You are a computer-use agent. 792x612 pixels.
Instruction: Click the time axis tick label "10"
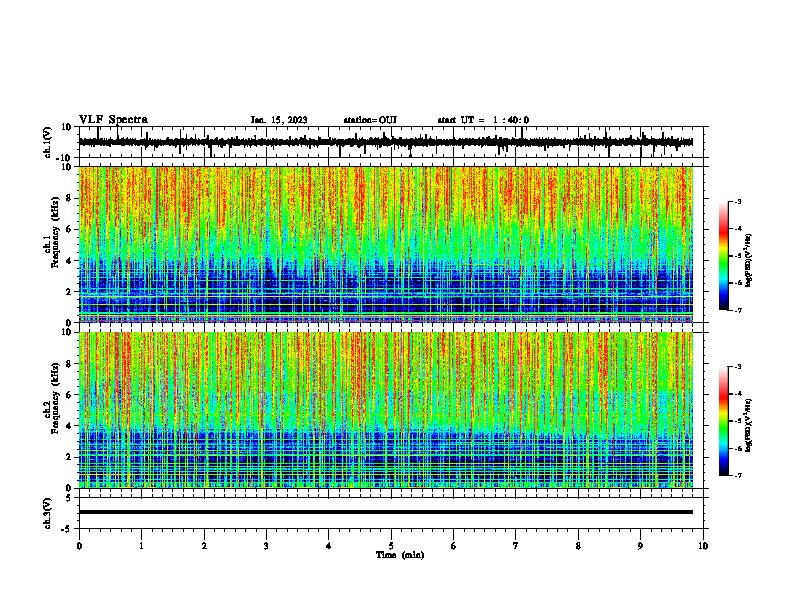click(x=703, y=546)
